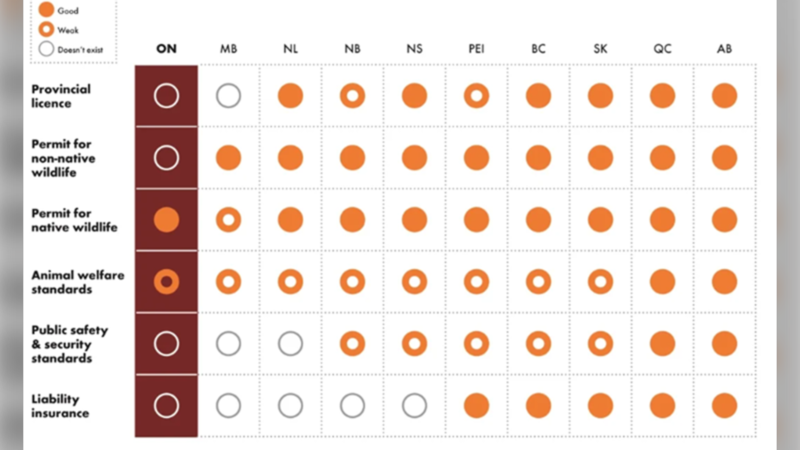Click the Doesn't exist legend circle

pyautogui.click(x=47, y=48)
